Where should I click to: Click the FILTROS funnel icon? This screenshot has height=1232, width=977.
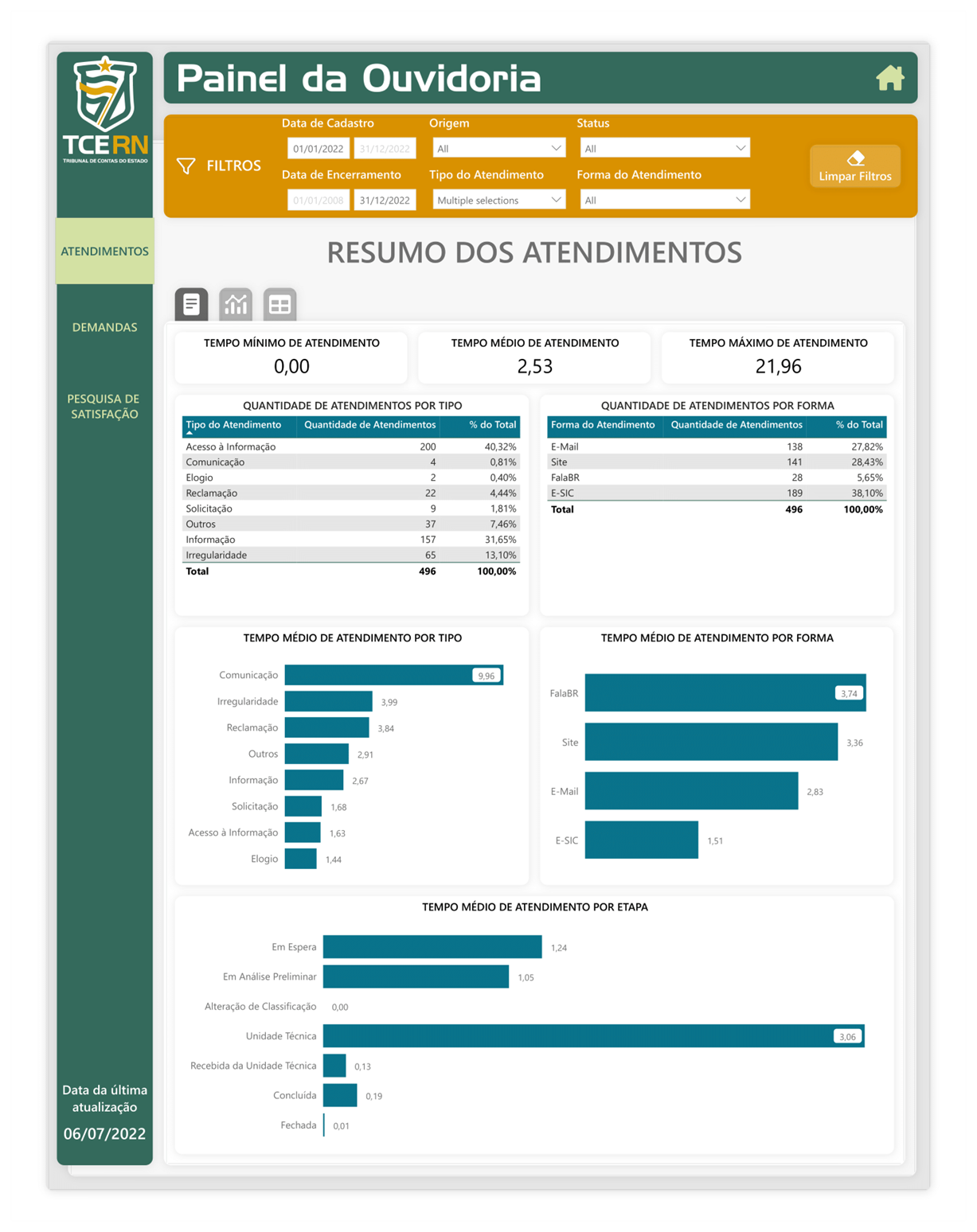(x=186, y=166)
